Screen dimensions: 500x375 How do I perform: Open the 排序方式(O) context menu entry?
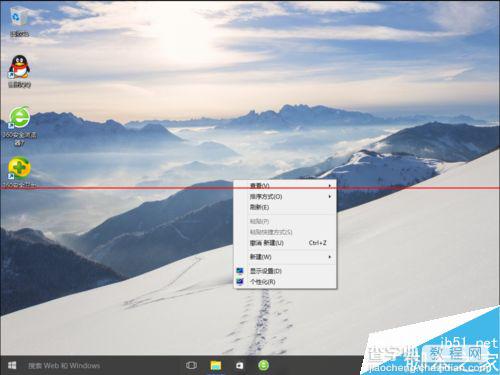tap(285, 197)
